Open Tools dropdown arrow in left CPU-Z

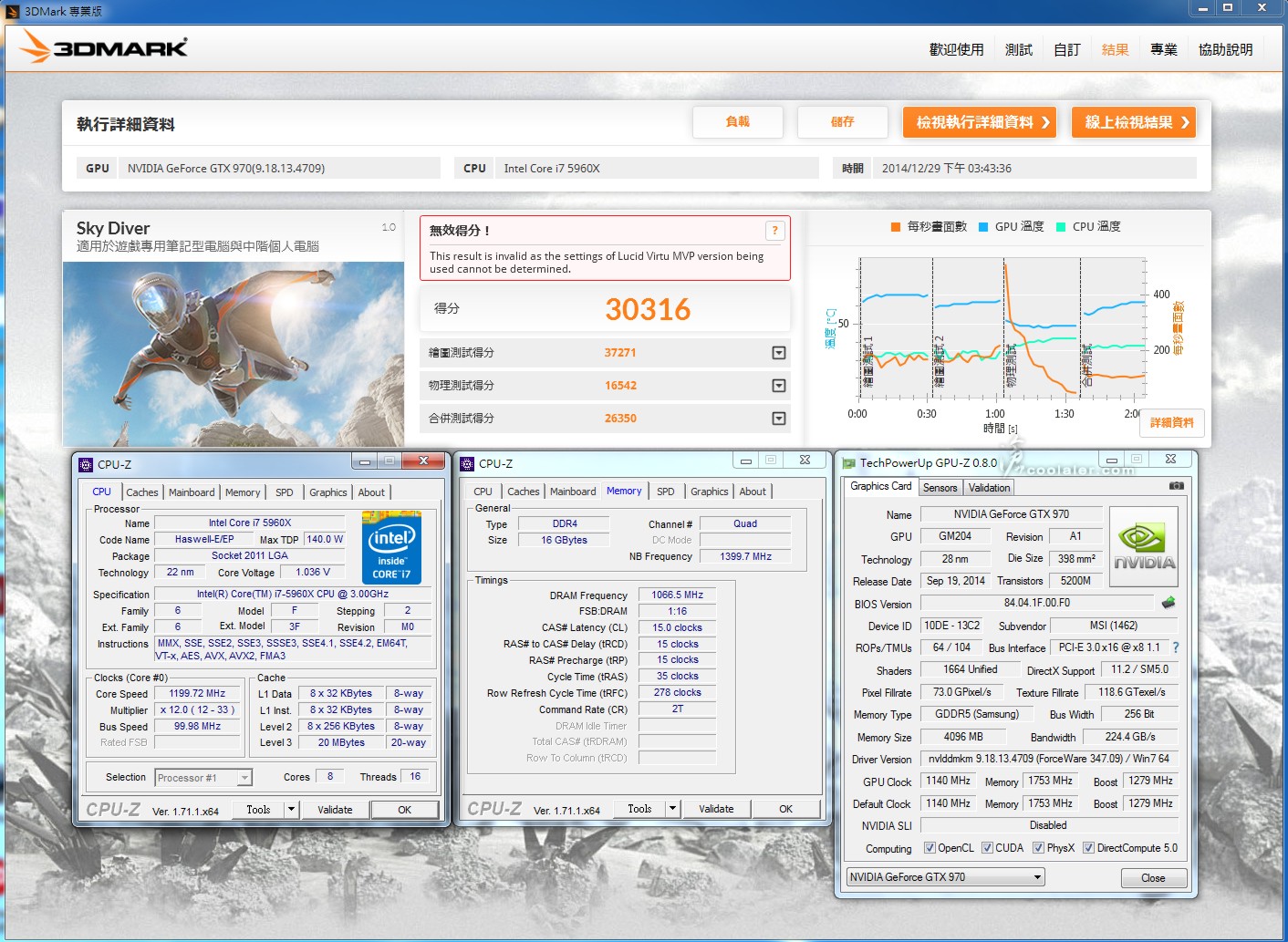click(291, 809)
